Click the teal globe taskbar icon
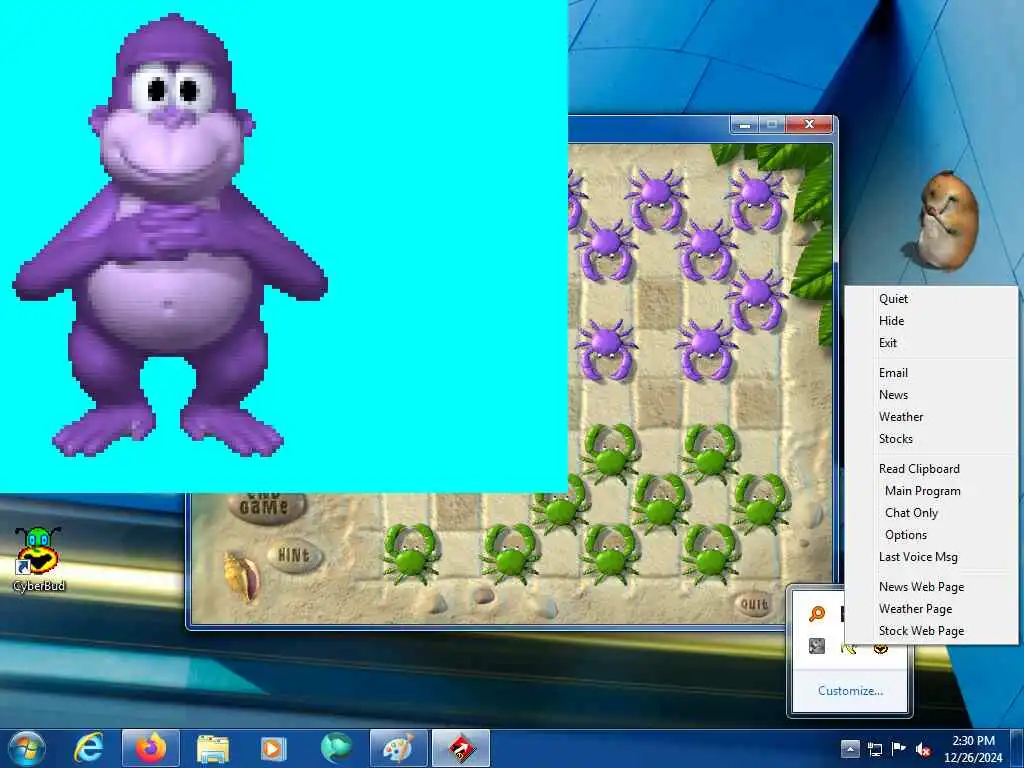 pos(336,748)
